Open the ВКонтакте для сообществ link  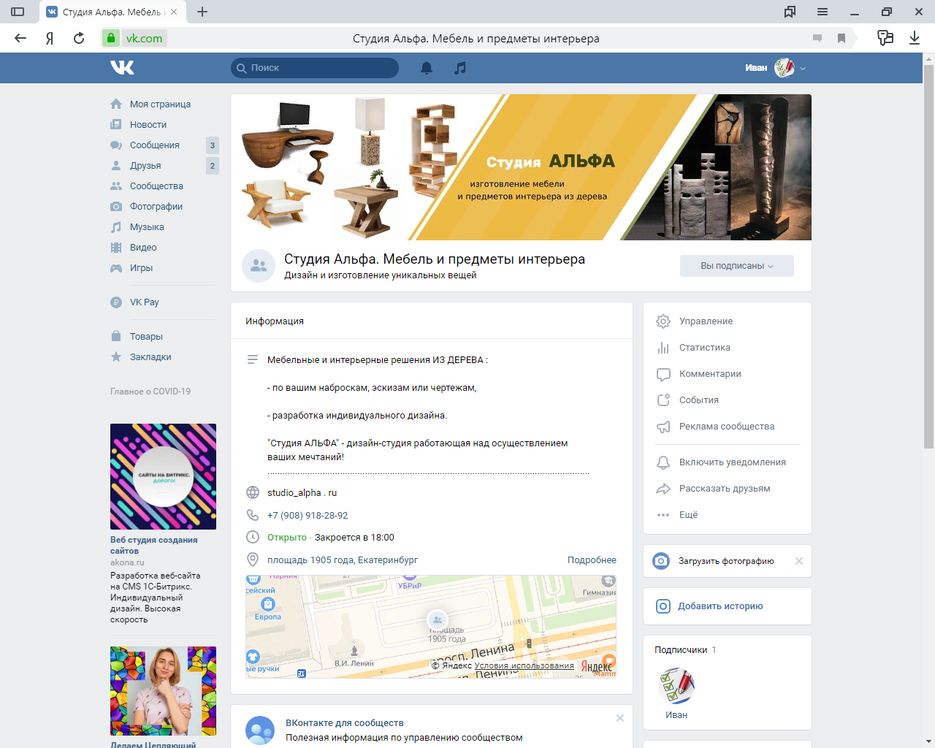pos(344,723)
